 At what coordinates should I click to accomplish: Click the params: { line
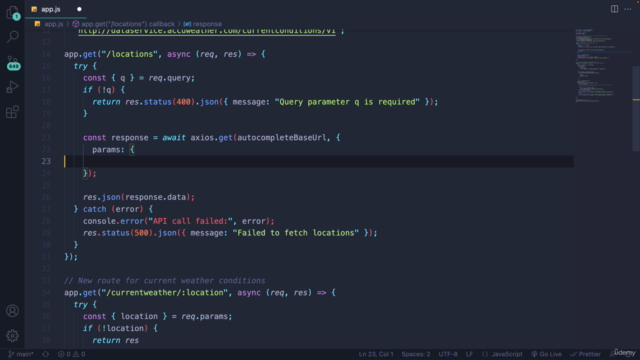[113, 149]
